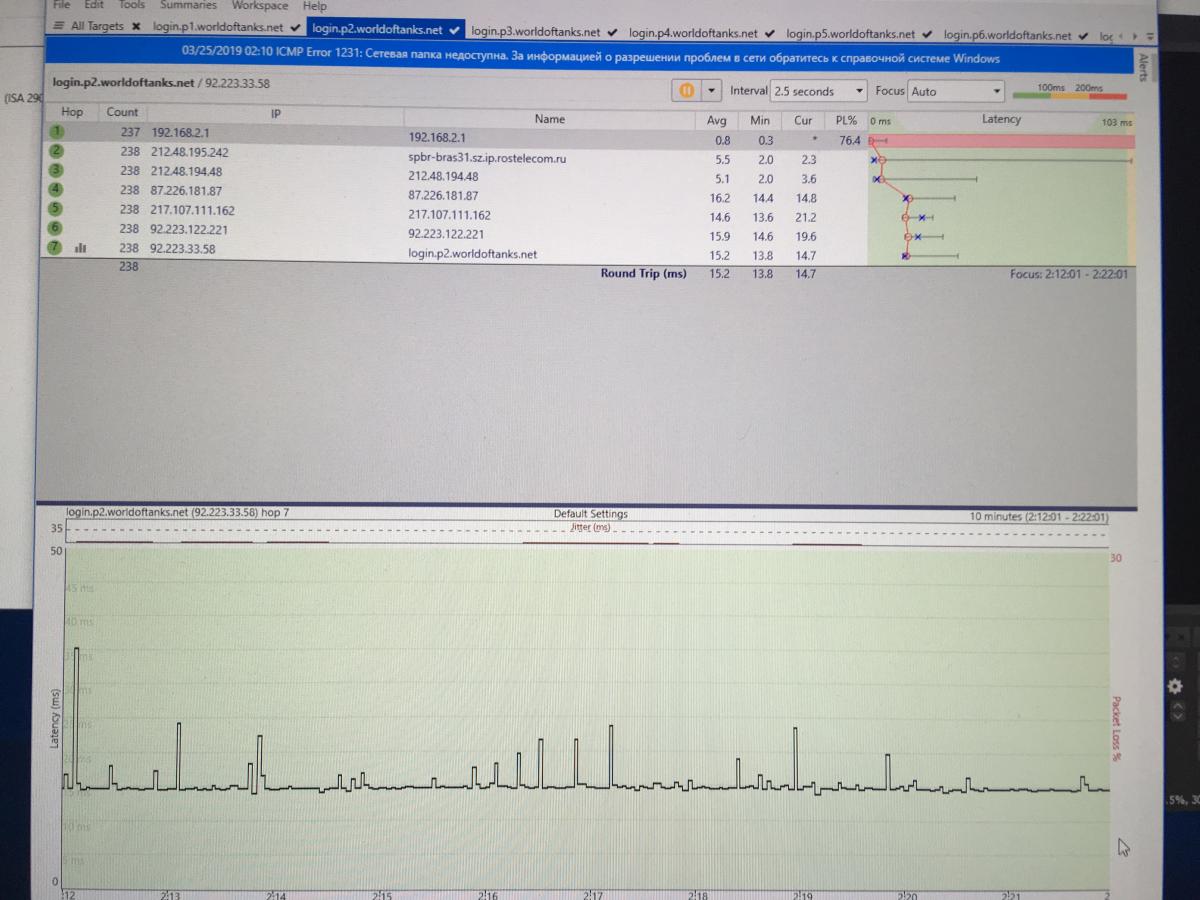Select IP cell 217.107.111.162
Viewport: 1200px width, 900px height.
(192, 210)
